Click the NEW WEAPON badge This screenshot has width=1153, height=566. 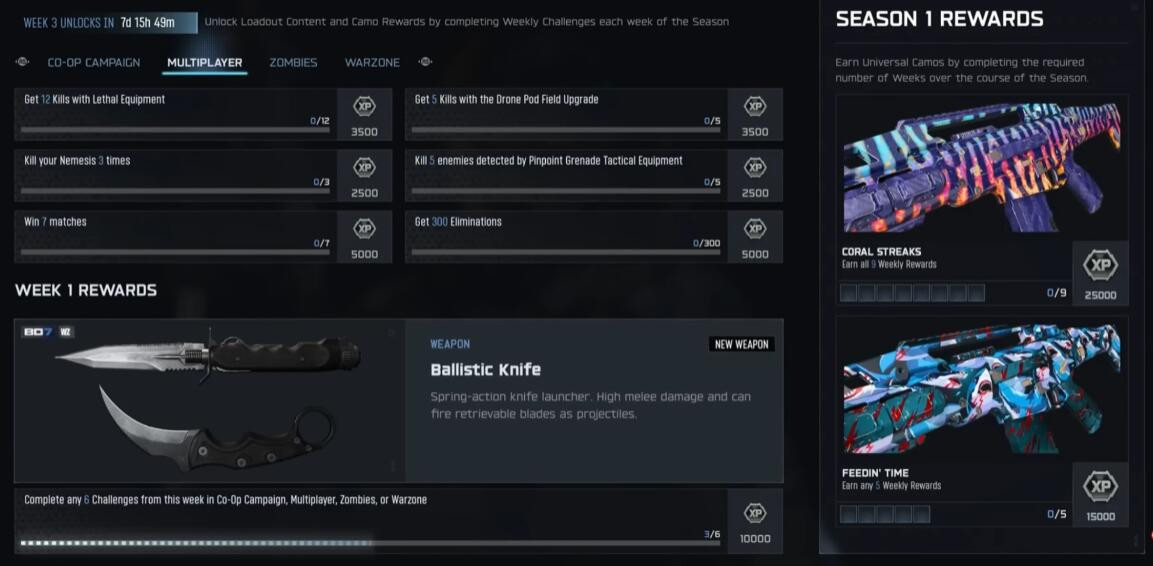[x=741, y=344]
